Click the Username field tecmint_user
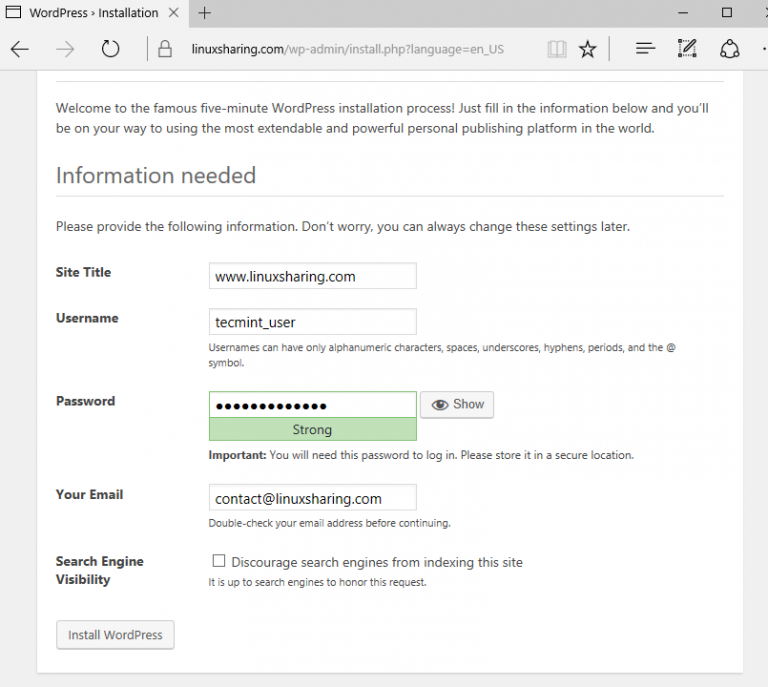 [312, 322]
